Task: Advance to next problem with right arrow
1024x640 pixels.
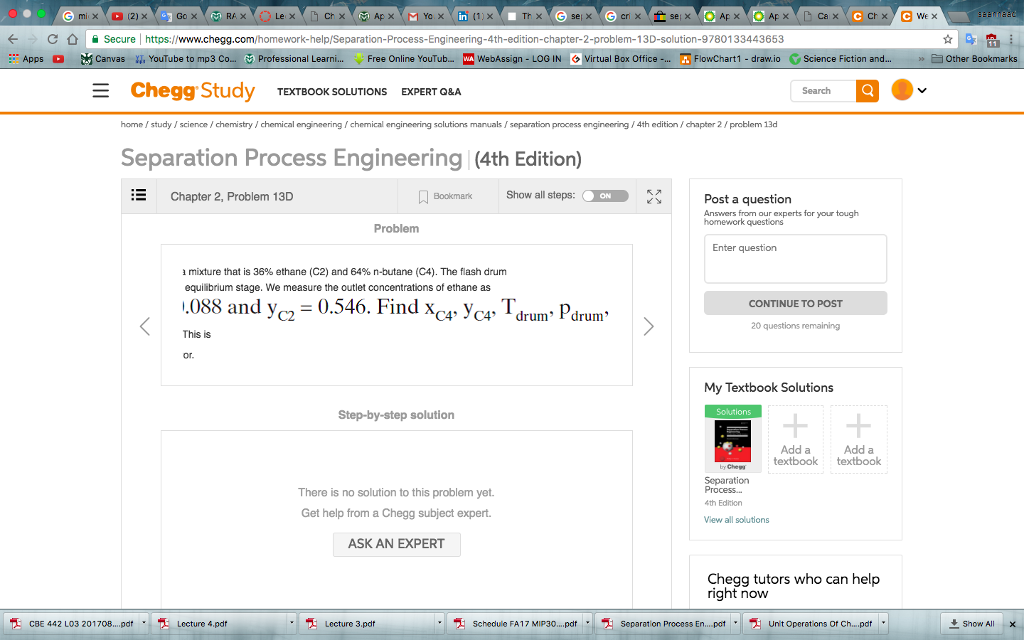Action: tap(649, 326)
